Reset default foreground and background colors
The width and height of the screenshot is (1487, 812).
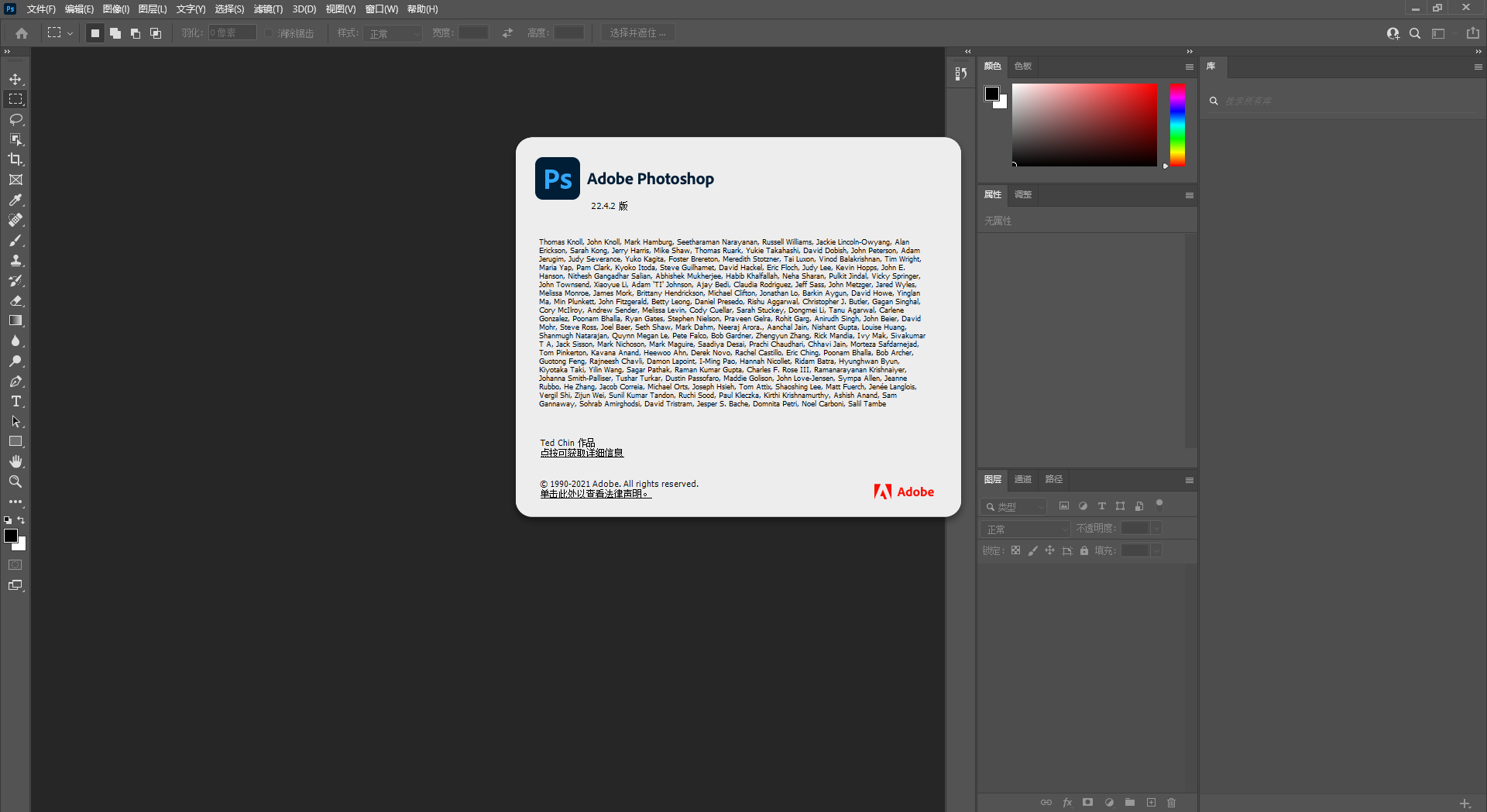coord(8,520)
